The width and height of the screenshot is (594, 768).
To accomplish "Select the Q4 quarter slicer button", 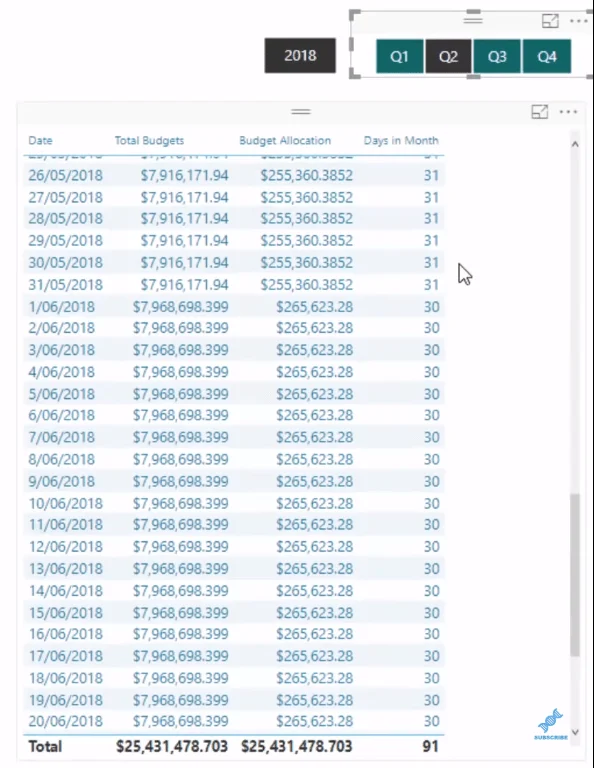I will point(546,56).
